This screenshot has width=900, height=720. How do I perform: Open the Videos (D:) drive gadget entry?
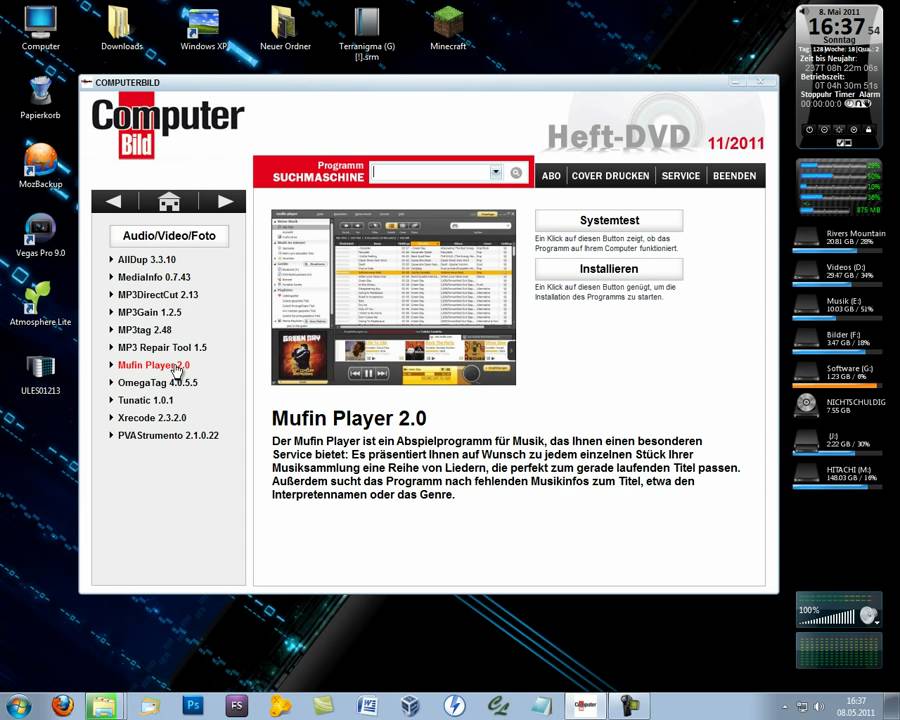coord(839,272)
